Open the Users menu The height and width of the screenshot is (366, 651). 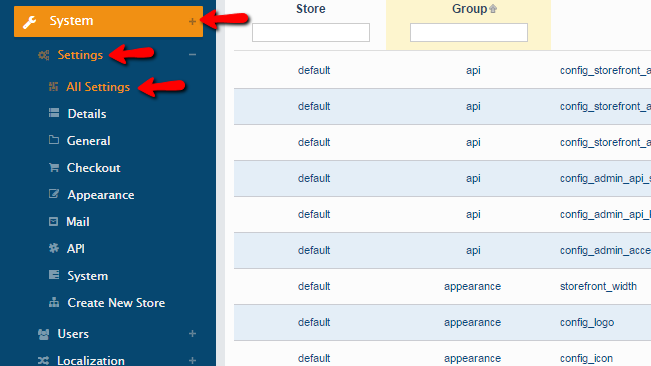pyautogui.click(x=73, y=334)
